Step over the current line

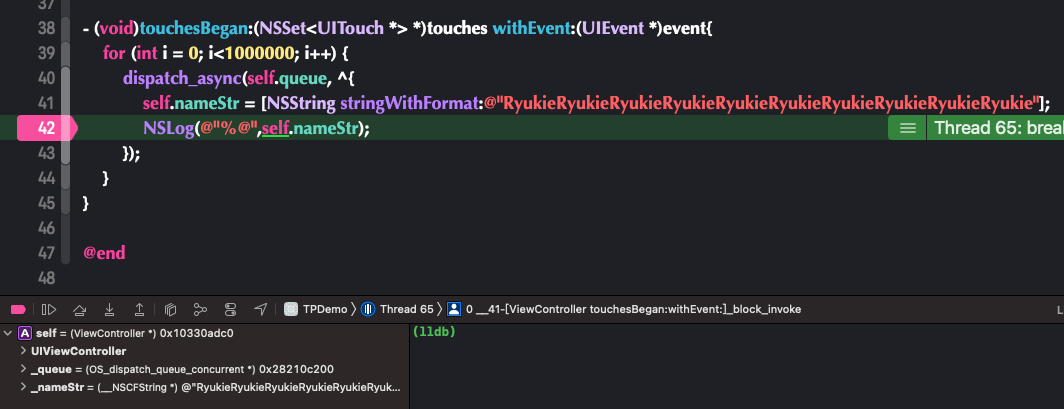pos(79,310)
